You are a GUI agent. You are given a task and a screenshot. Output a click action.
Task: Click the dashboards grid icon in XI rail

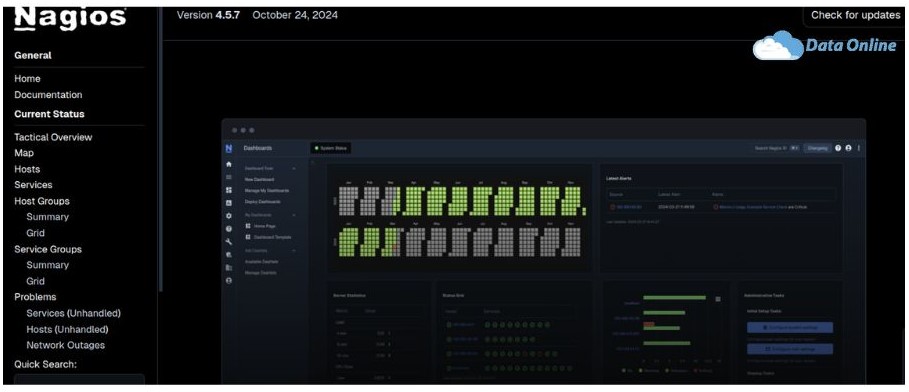point(229,190)
